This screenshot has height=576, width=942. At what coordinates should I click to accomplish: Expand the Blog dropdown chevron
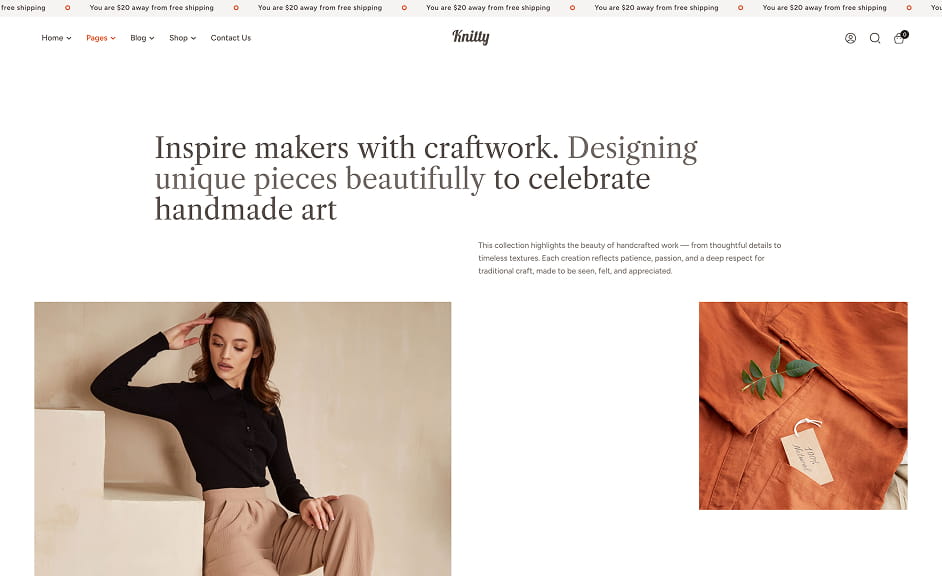coord(151,38)
